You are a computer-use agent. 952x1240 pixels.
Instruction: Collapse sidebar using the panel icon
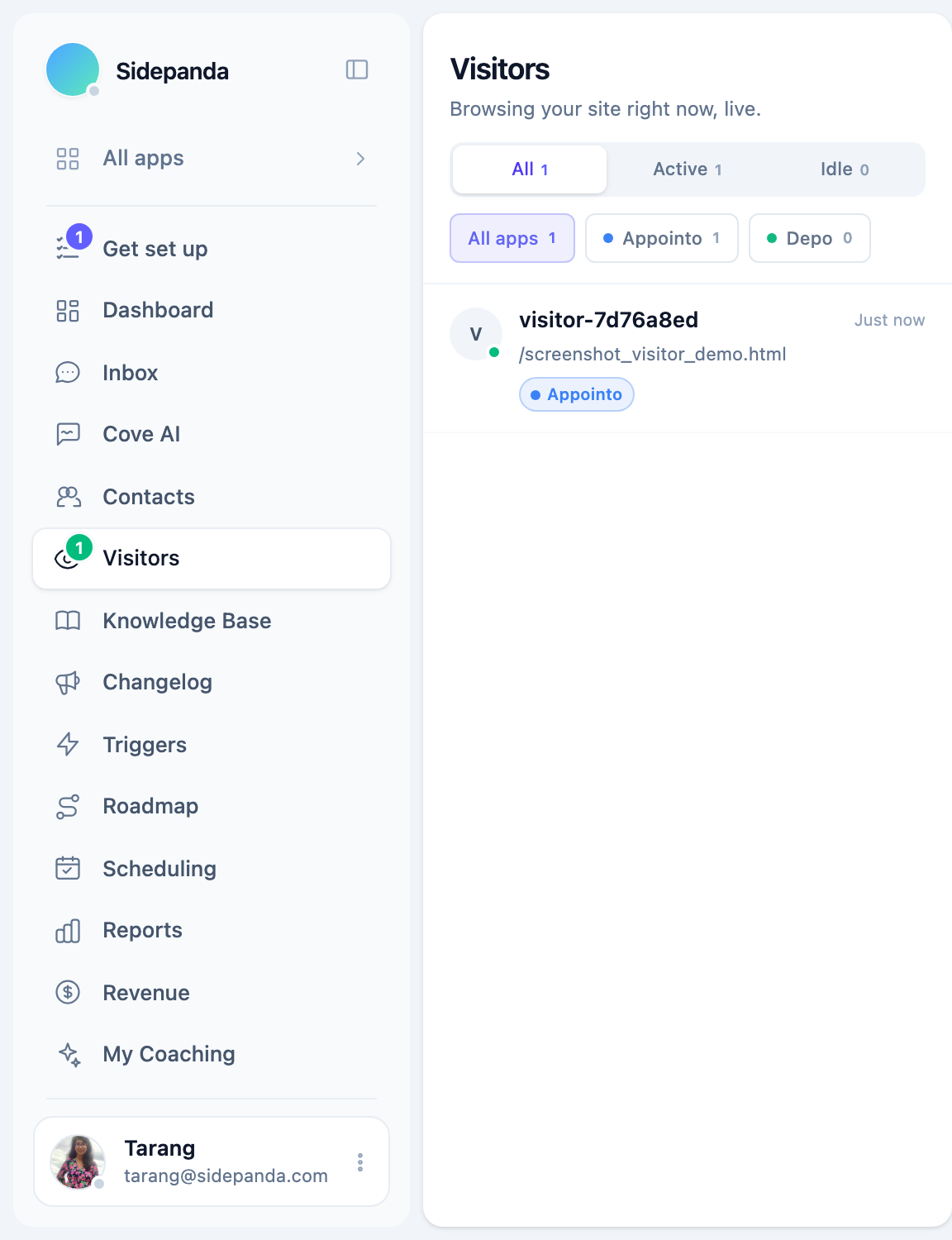[x=357, y=69]
